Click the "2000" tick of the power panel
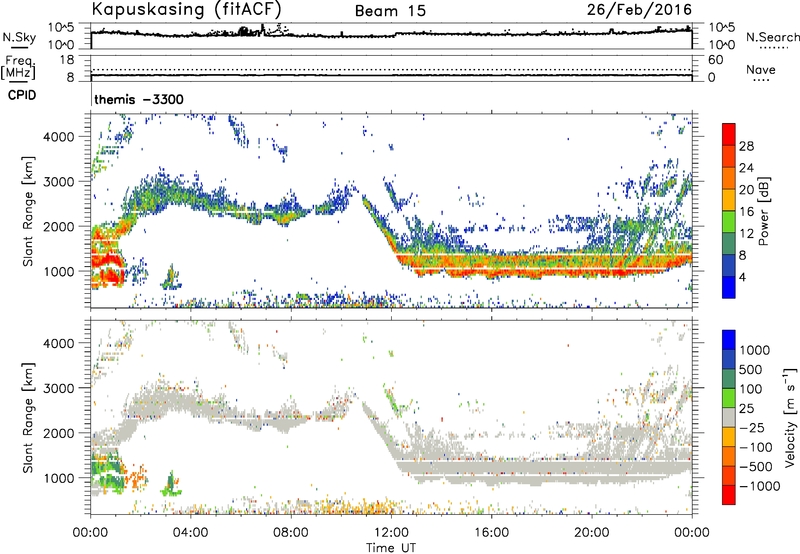This screenshot has height=554, width=800. (58, 226)
